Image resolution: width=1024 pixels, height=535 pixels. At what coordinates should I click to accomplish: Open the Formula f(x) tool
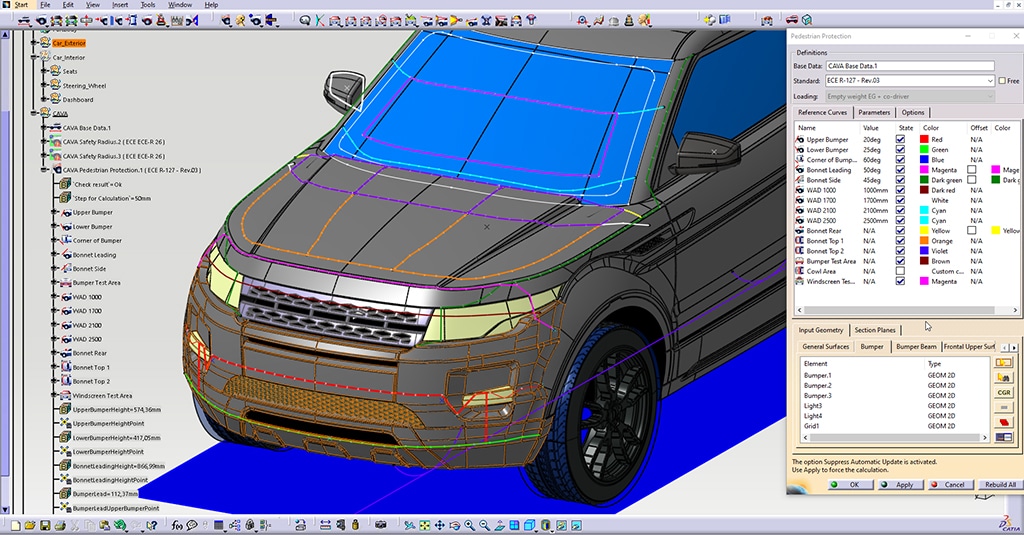coord(177,525)
